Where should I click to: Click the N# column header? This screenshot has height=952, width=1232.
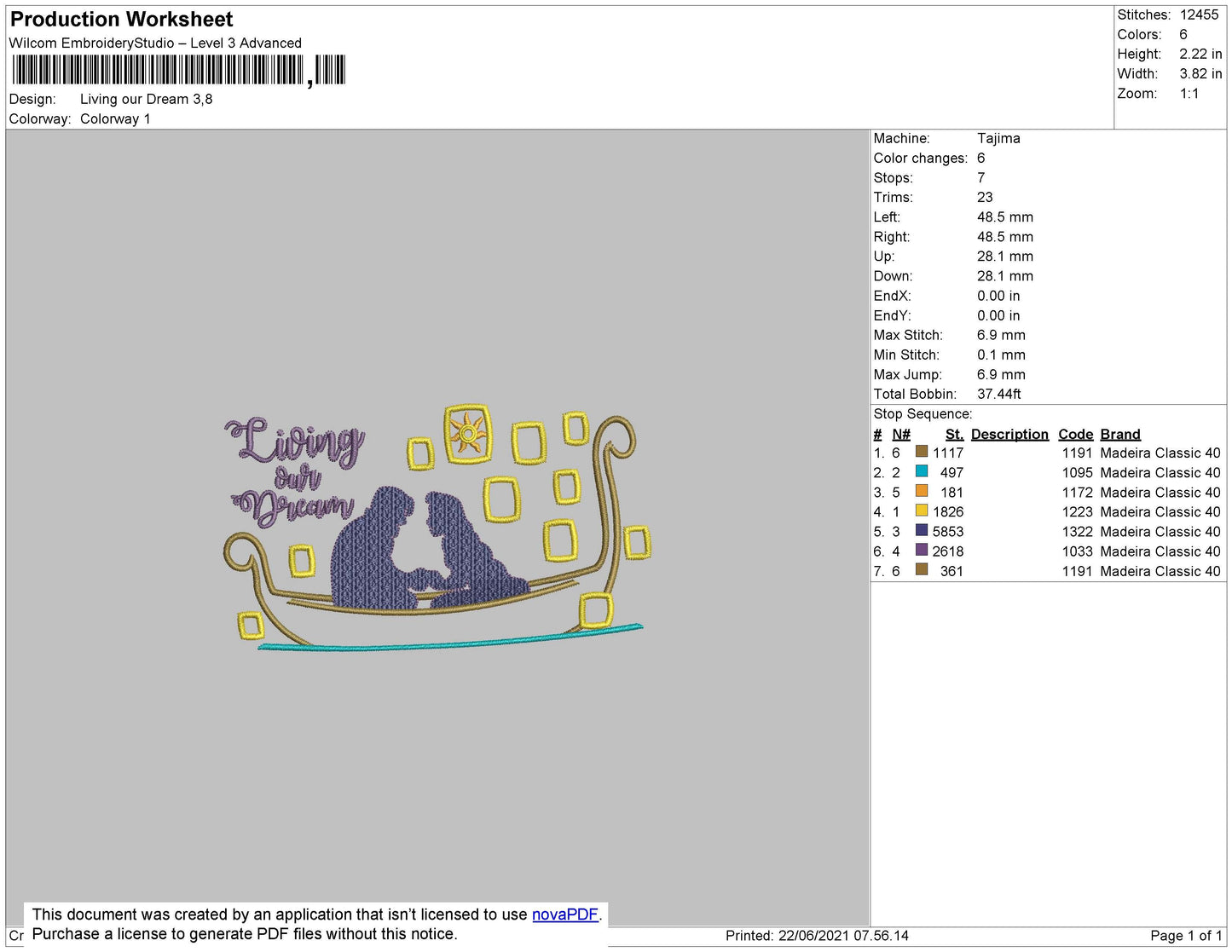coord(901,434)
